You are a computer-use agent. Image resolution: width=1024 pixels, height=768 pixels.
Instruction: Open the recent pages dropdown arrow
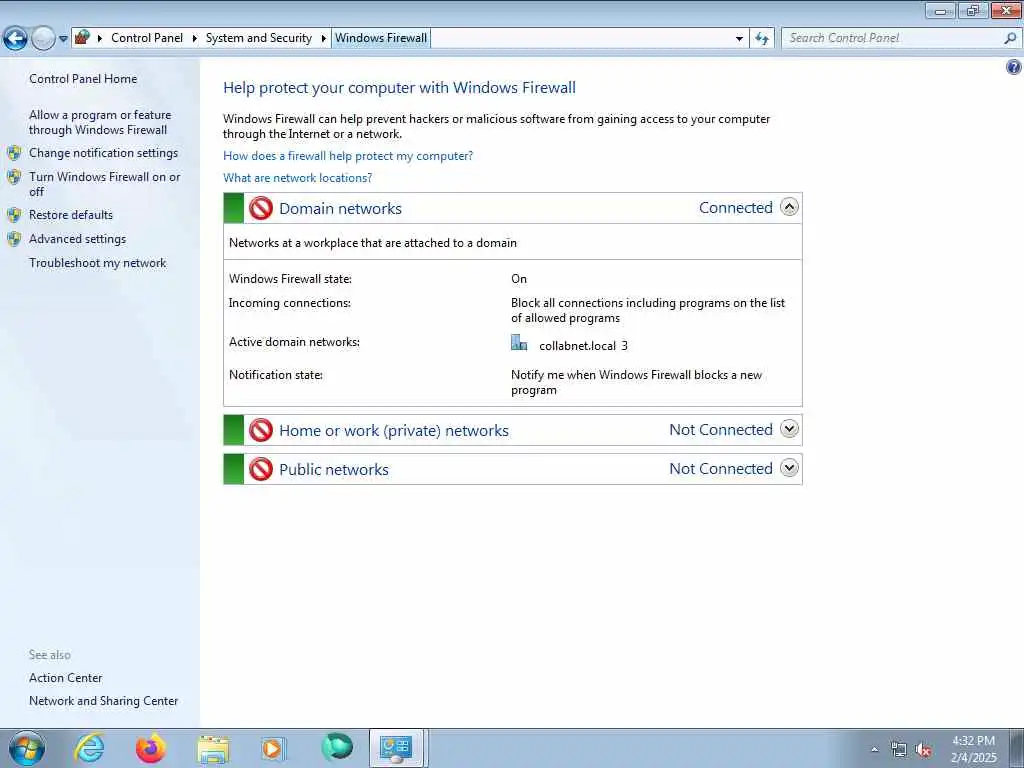pyautogui.click(x=63, y=39)
